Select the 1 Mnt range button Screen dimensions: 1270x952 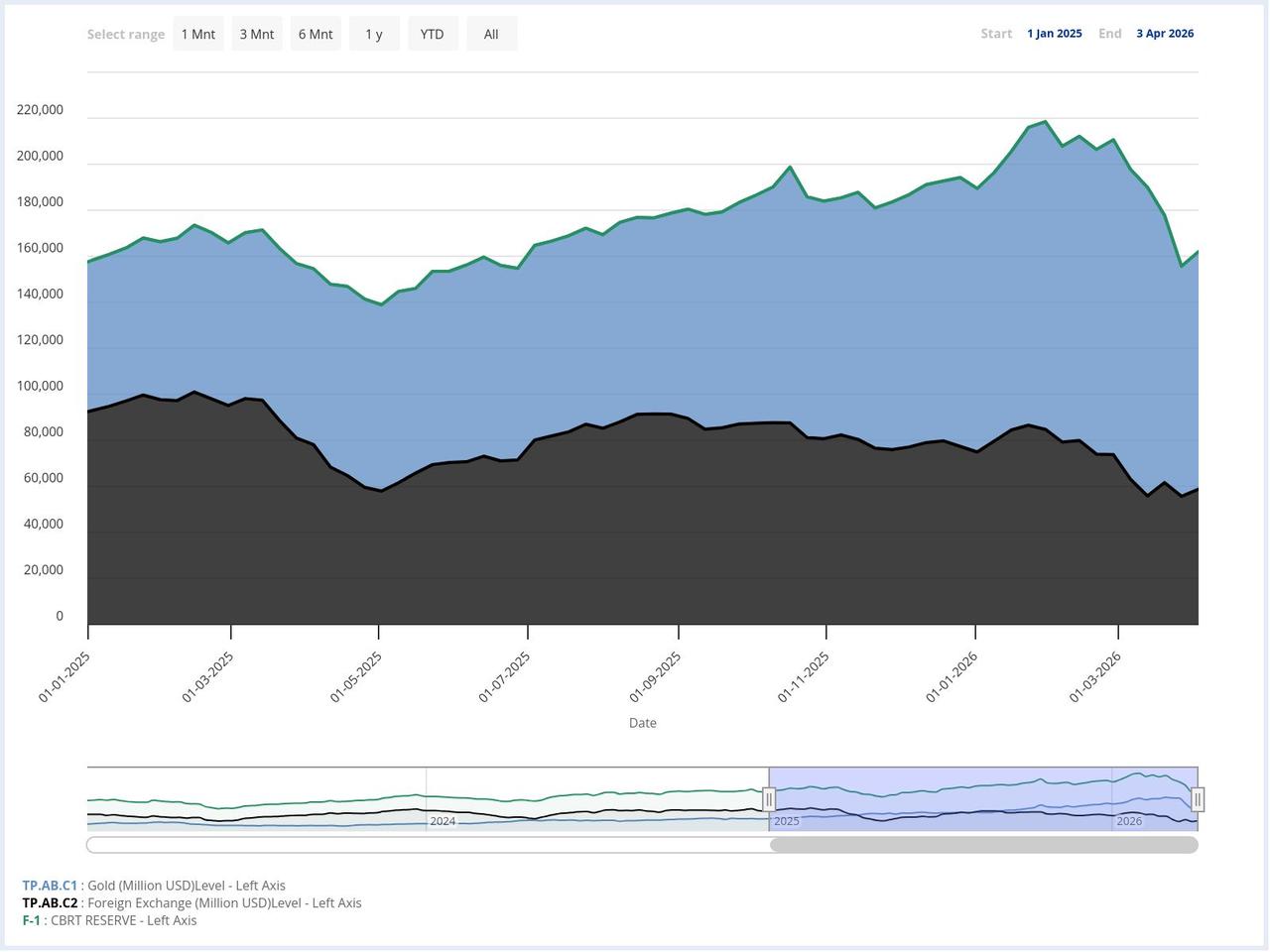pyautogui.click(x=197, y=33)
